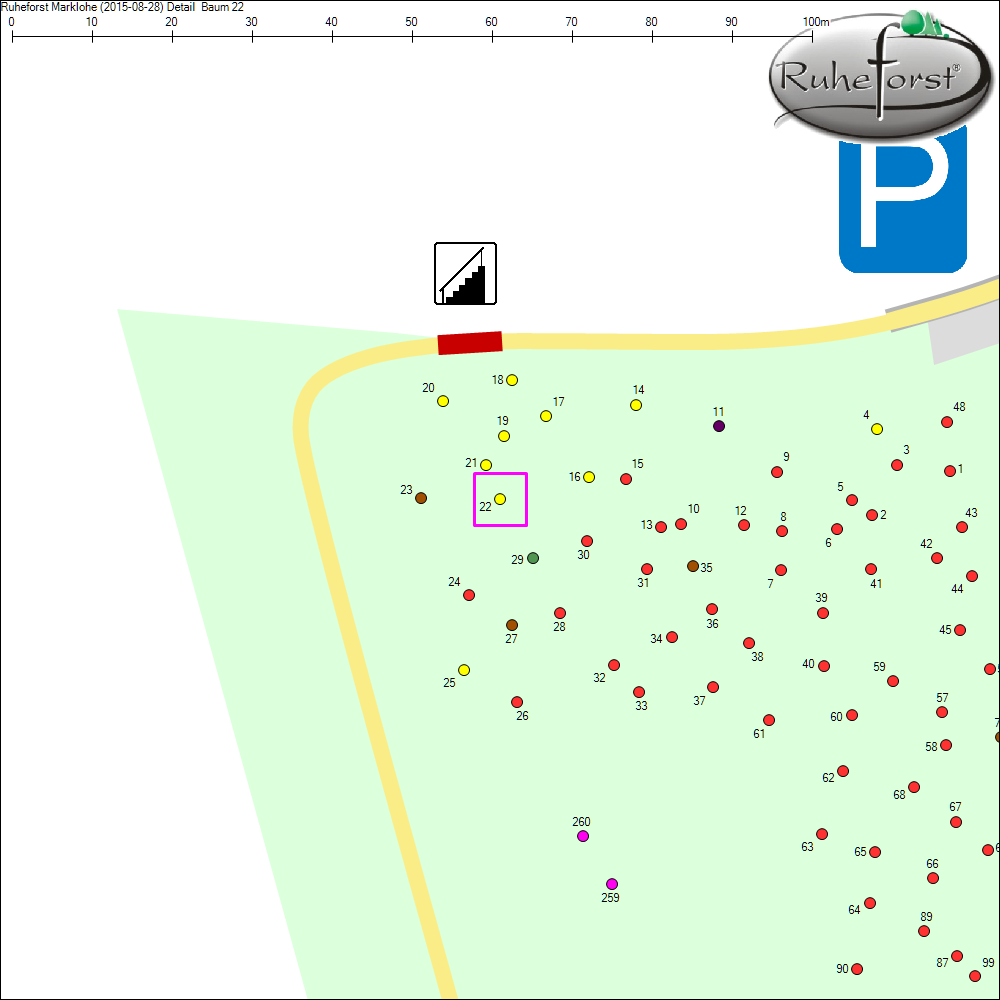Select the red entrance block on the path
Image resolution: width=1000 pixels, height=1000 pixels.
click(x=470, y=342)
